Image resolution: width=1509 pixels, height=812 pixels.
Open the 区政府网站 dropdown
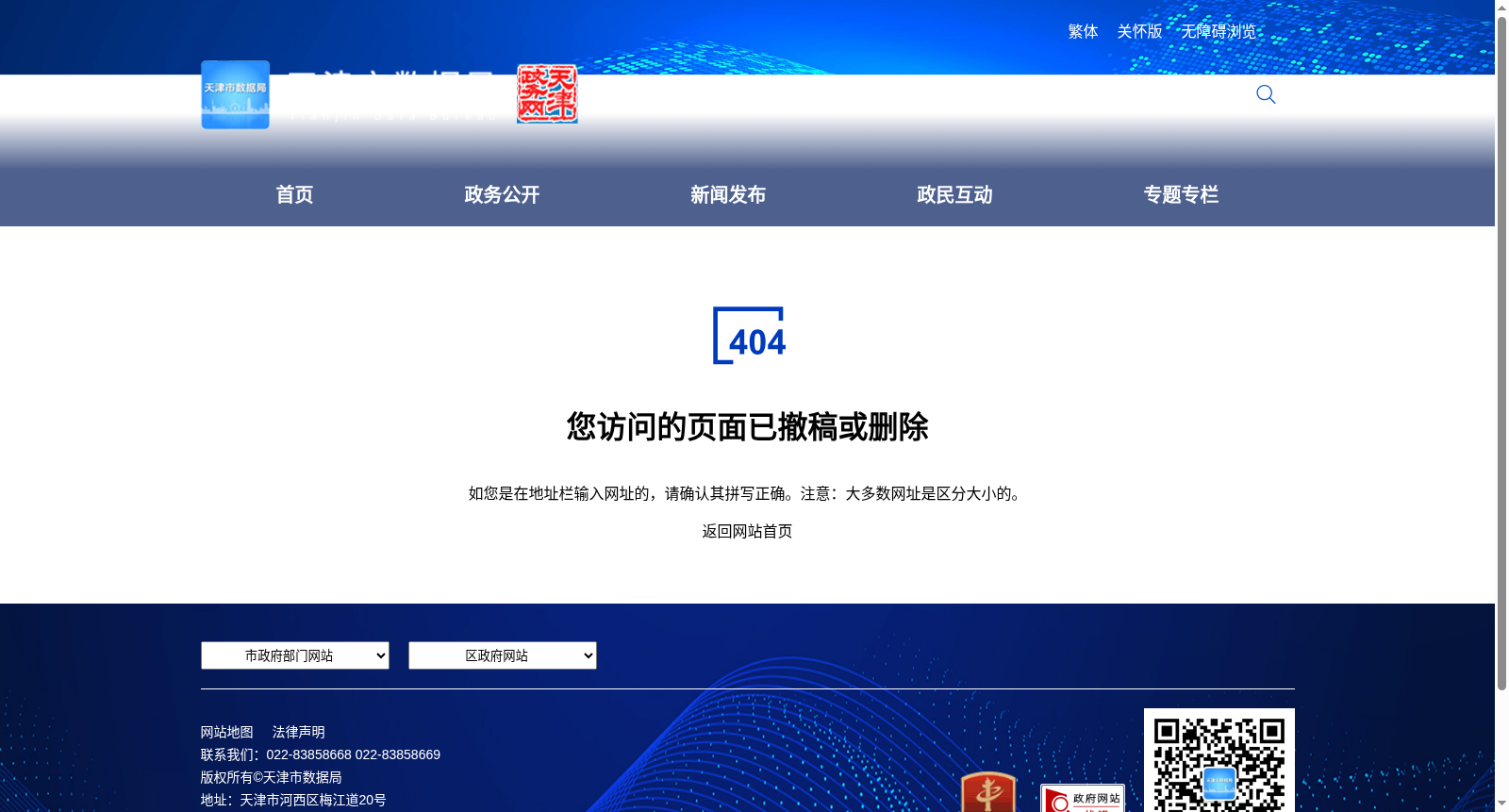(503, 655)
